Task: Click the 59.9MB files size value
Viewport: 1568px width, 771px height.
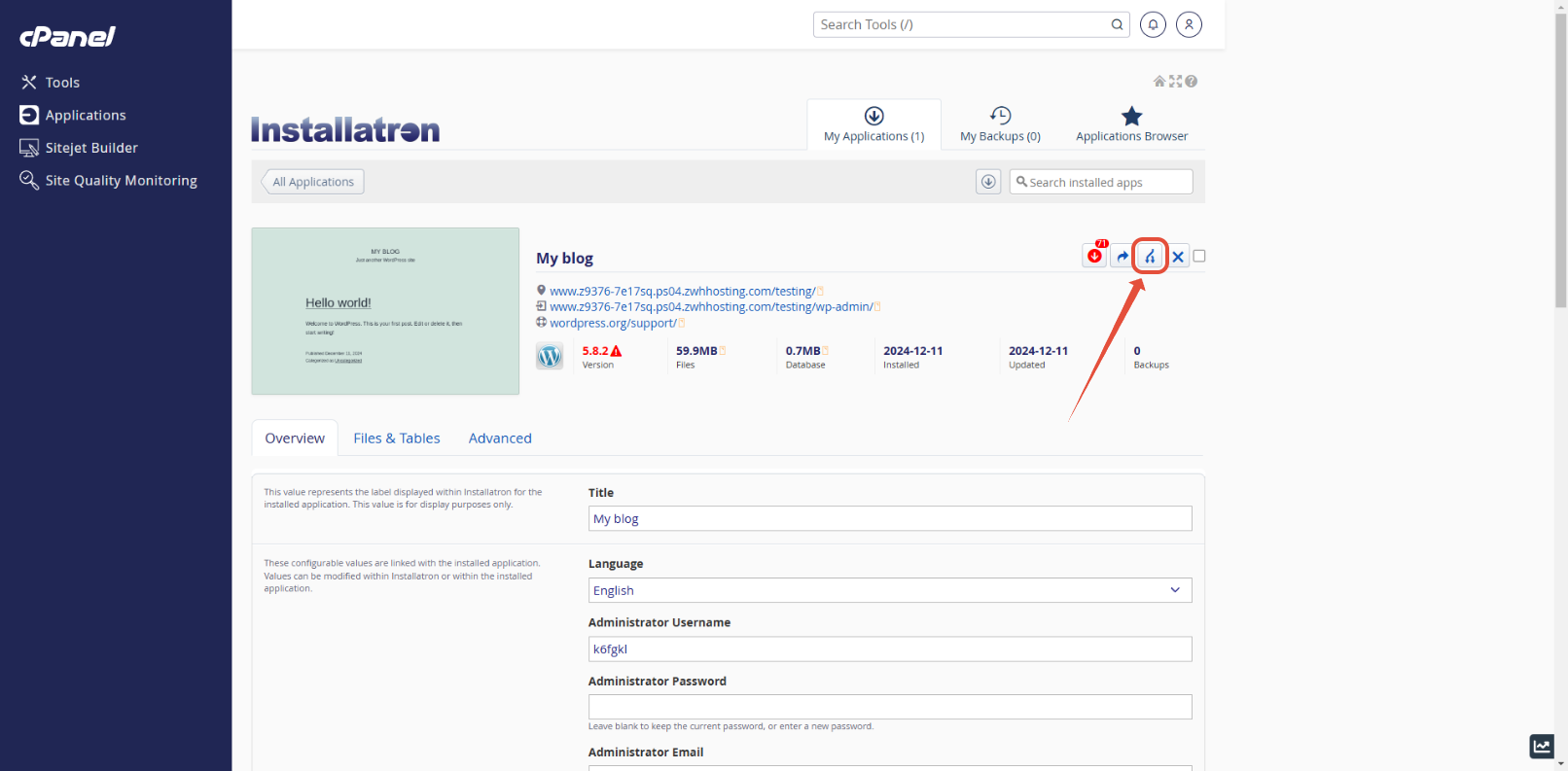Action: coord(696,351)
